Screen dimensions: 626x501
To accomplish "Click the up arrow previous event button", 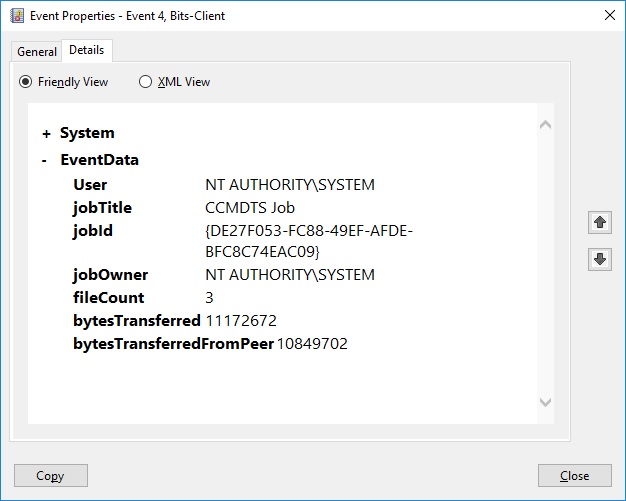I will tap(599, 223).
